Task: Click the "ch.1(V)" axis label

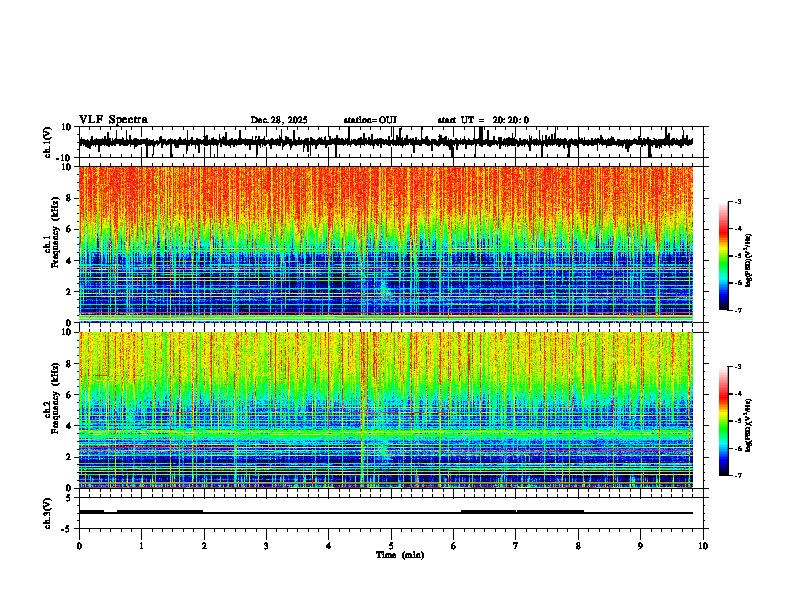Action: point(48,142)
